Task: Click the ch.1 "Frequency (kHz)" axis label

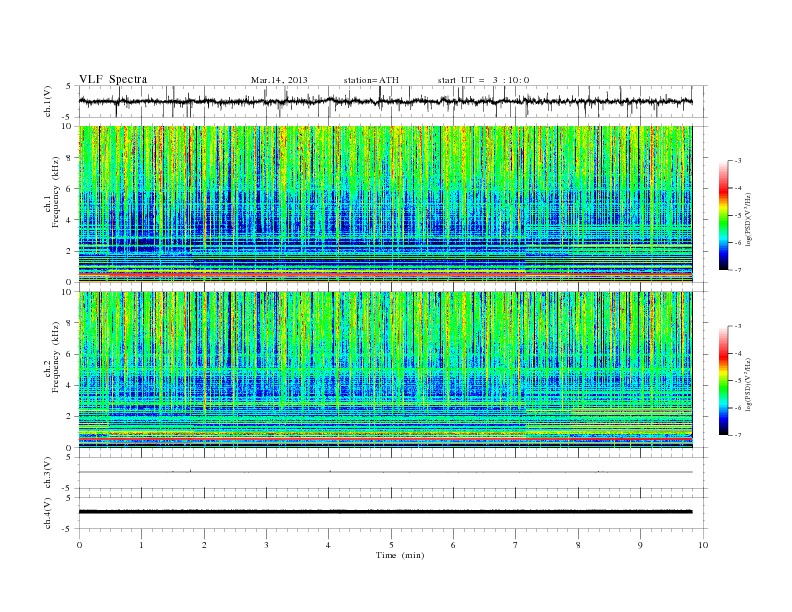Action: 56,192
